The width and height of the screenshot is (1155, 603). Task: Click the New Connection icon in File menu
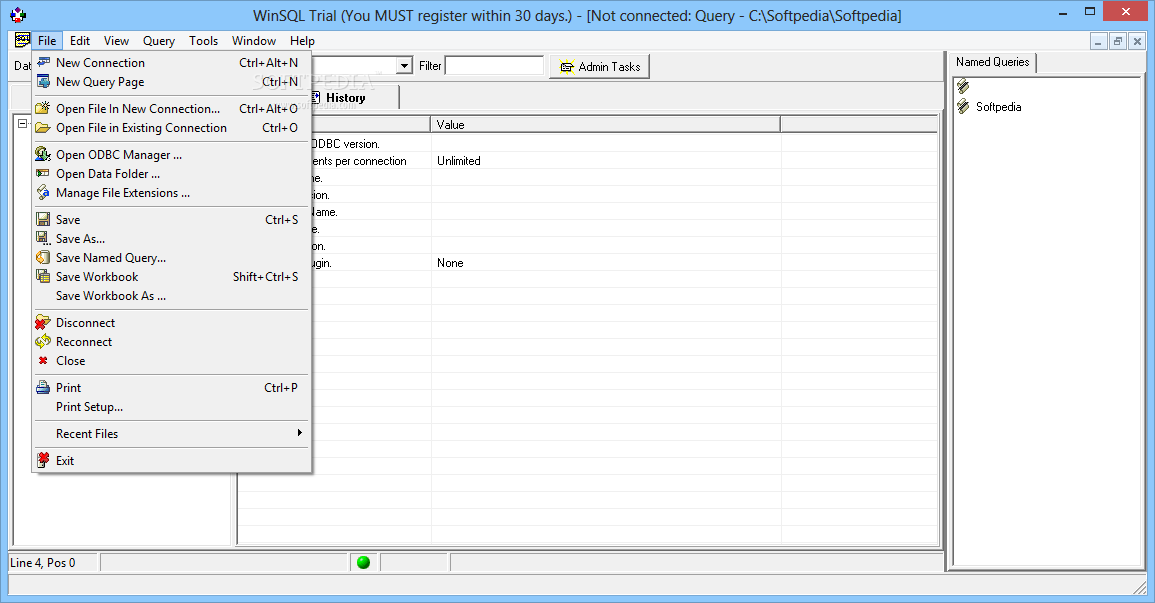(43, 63)
